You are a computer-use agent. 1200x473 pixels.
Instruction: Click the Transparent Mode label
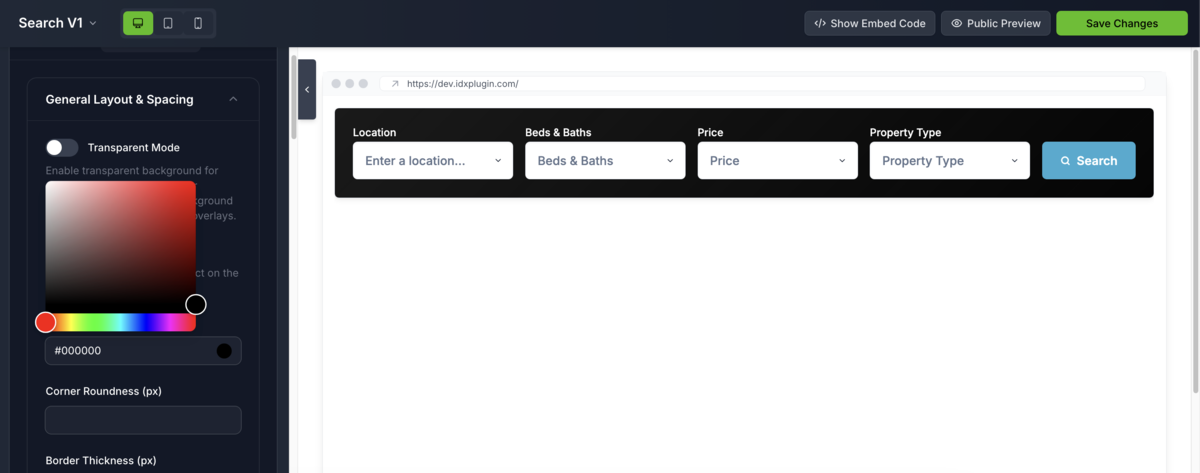click(134, 147)
